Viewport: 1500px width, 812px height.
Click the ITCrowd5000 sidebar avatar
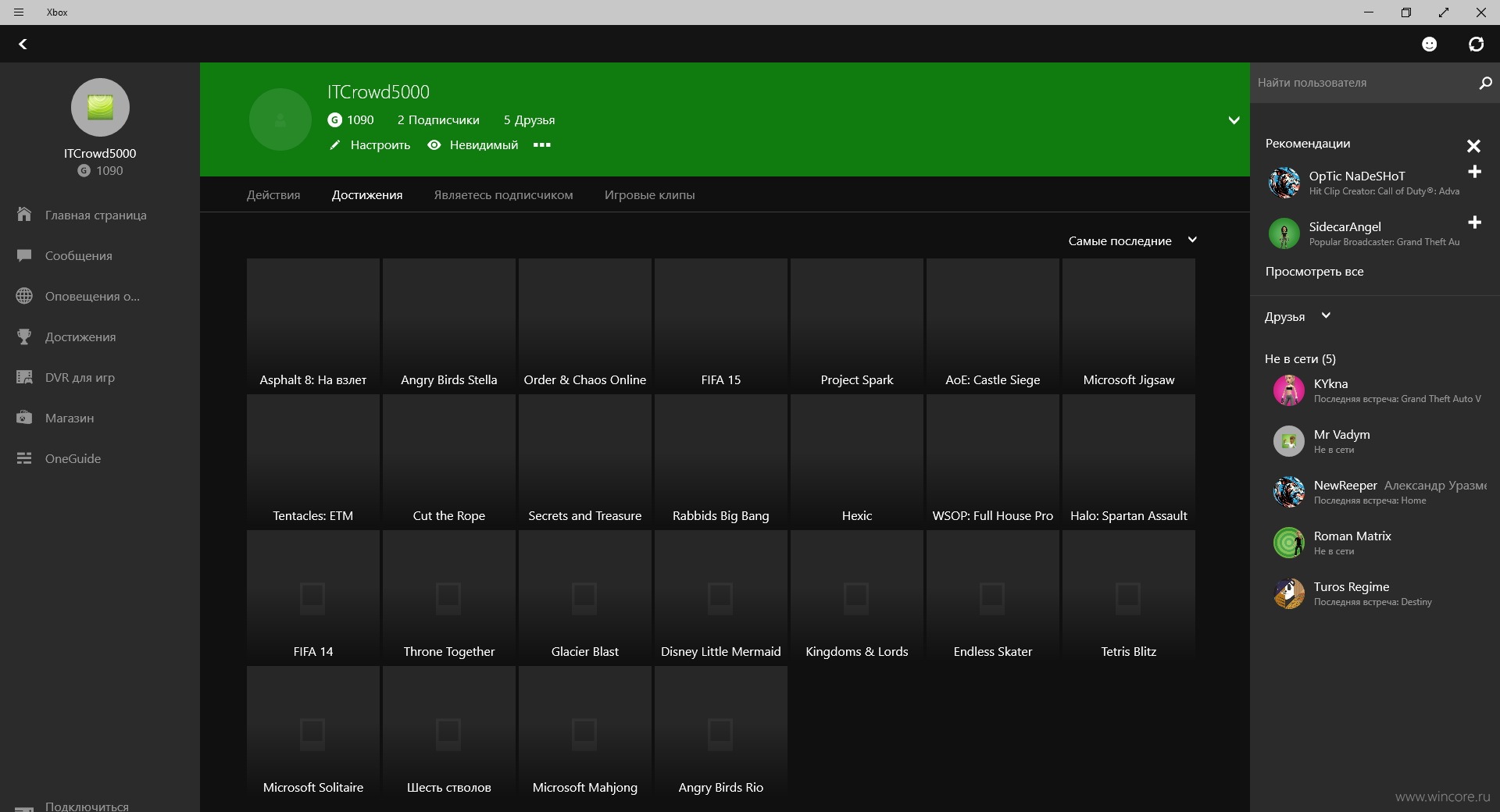point(100,107)
